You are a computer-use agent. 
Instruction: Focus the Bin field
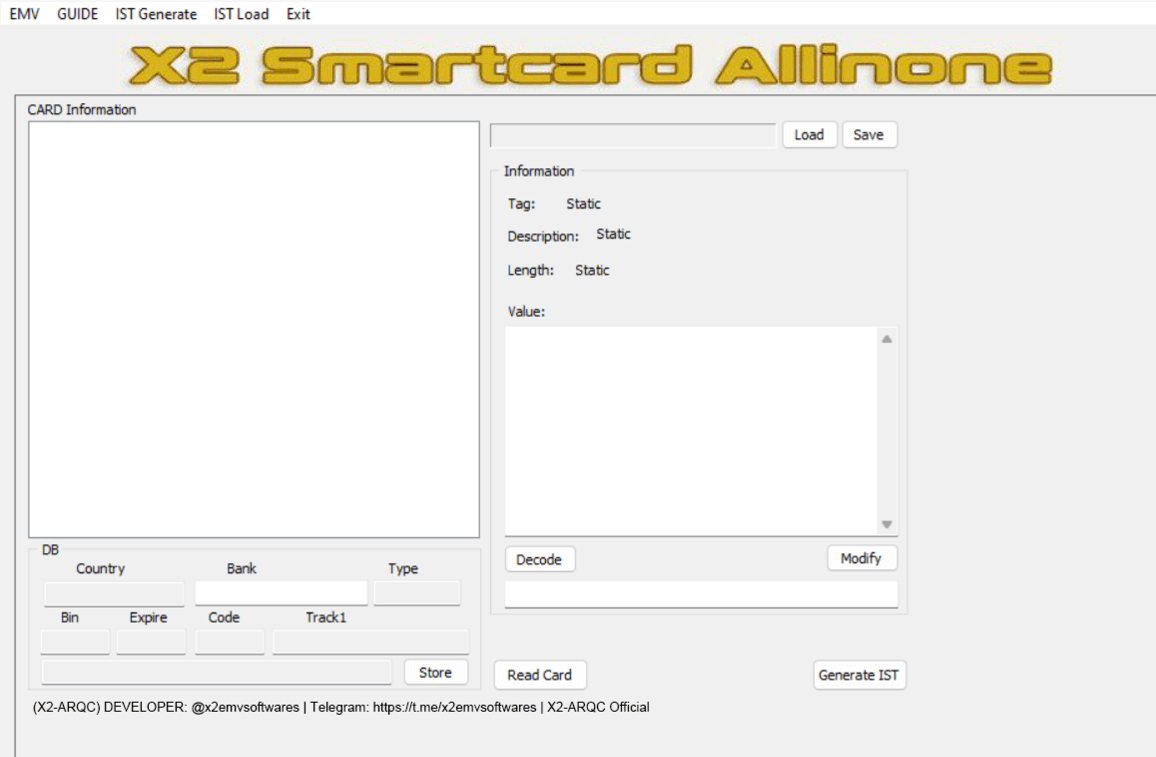tap(75, 642)
